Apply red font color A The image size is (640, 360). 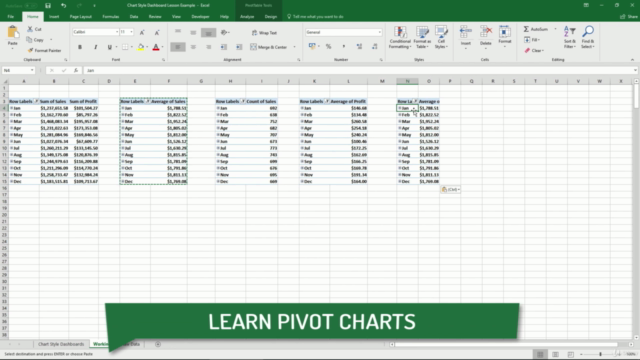[x=156, y=47]
